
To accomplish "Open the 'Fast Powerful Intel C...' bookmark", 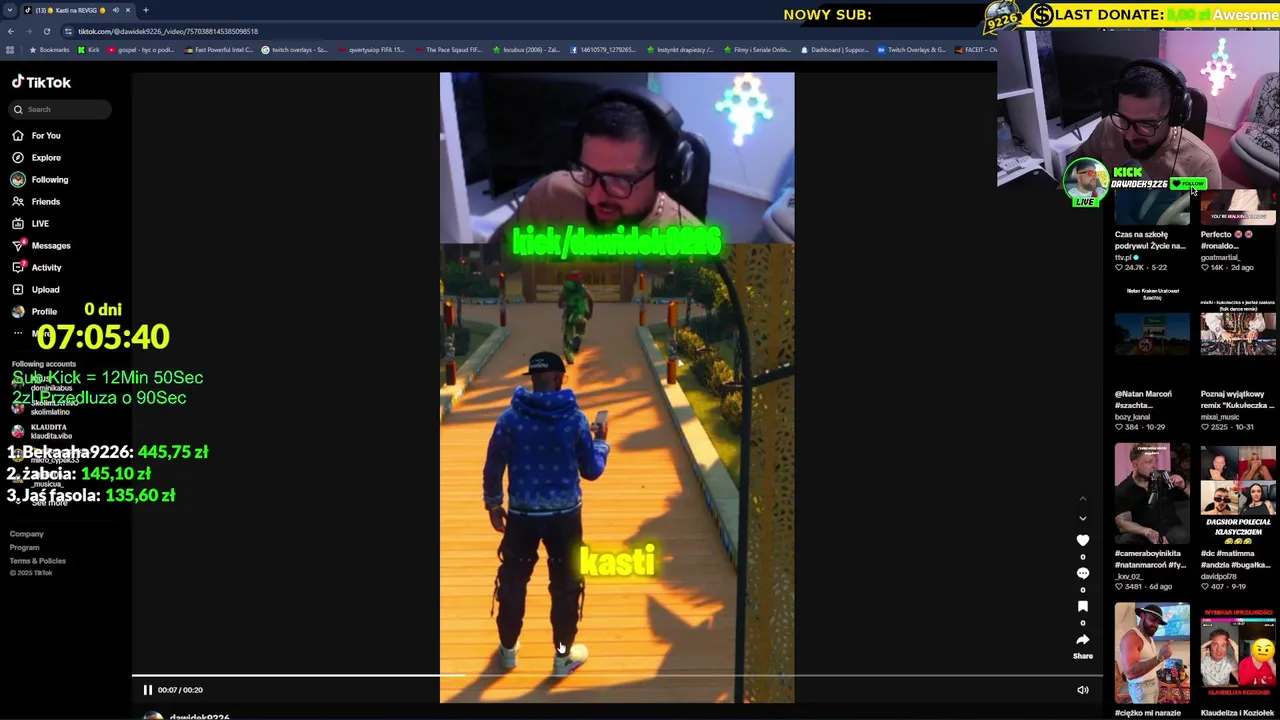I will click(x=218, y=49).
